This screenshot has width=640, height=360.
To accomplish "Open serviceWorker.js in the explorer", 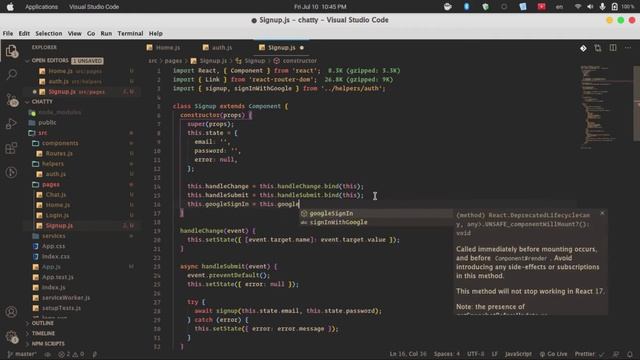I will pos(66,298).
